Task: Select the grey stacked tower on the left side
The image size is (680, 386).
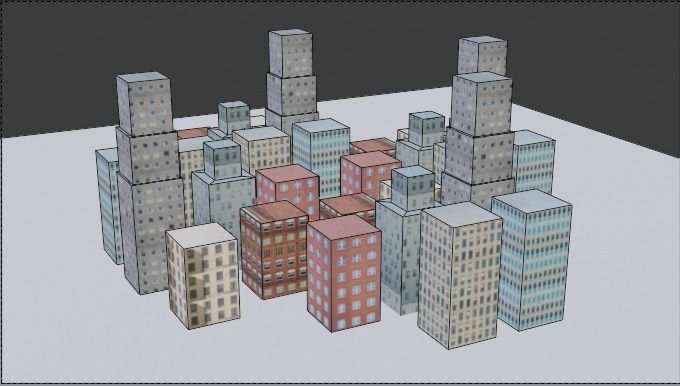Action: [x=149, y=182]
